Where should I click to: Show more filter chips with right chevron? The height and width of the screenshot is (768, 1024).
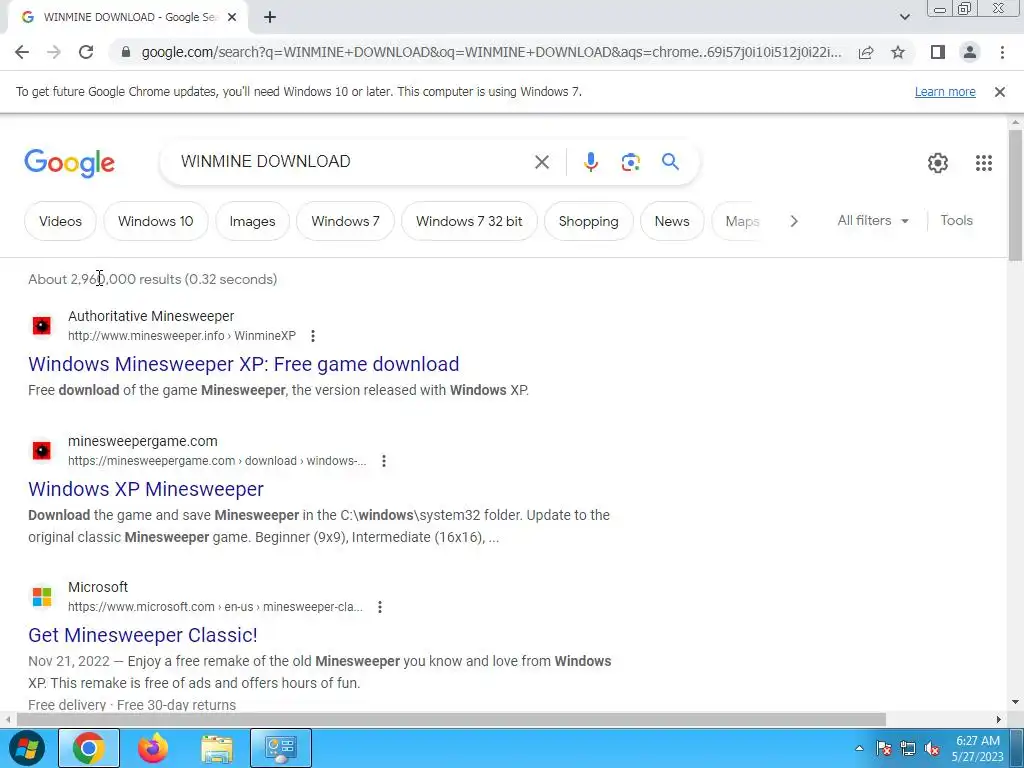[x=793, y=221]
